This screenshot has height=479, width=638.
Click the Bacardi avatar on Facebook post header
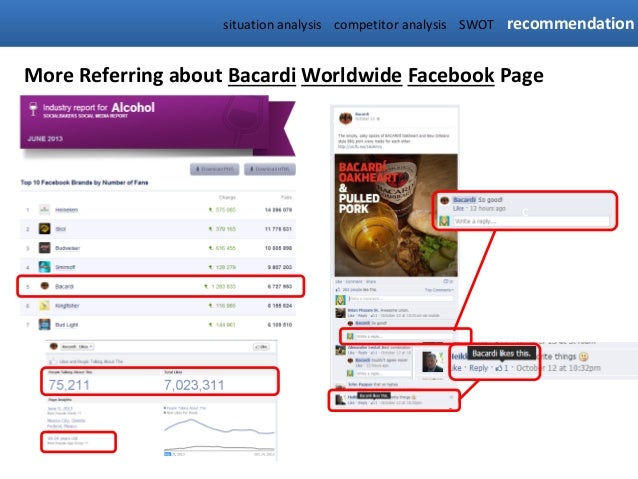coord(345,118)
